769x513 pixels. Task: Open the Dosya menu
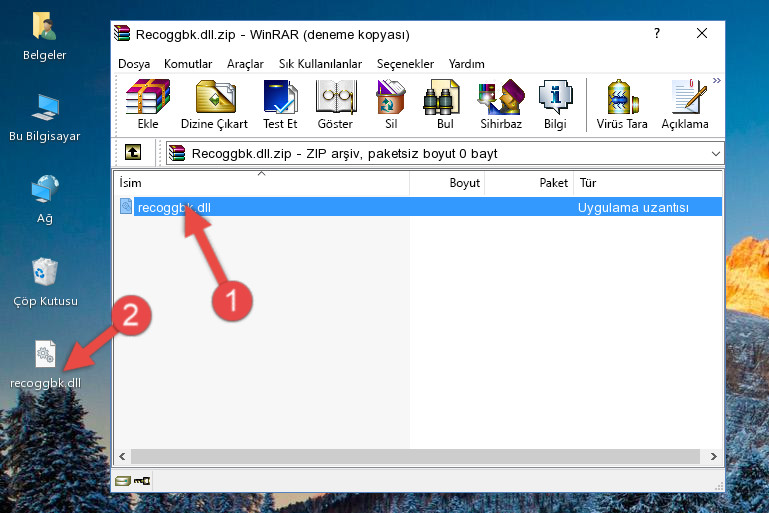pyautogui.click(x=134, y=64)
